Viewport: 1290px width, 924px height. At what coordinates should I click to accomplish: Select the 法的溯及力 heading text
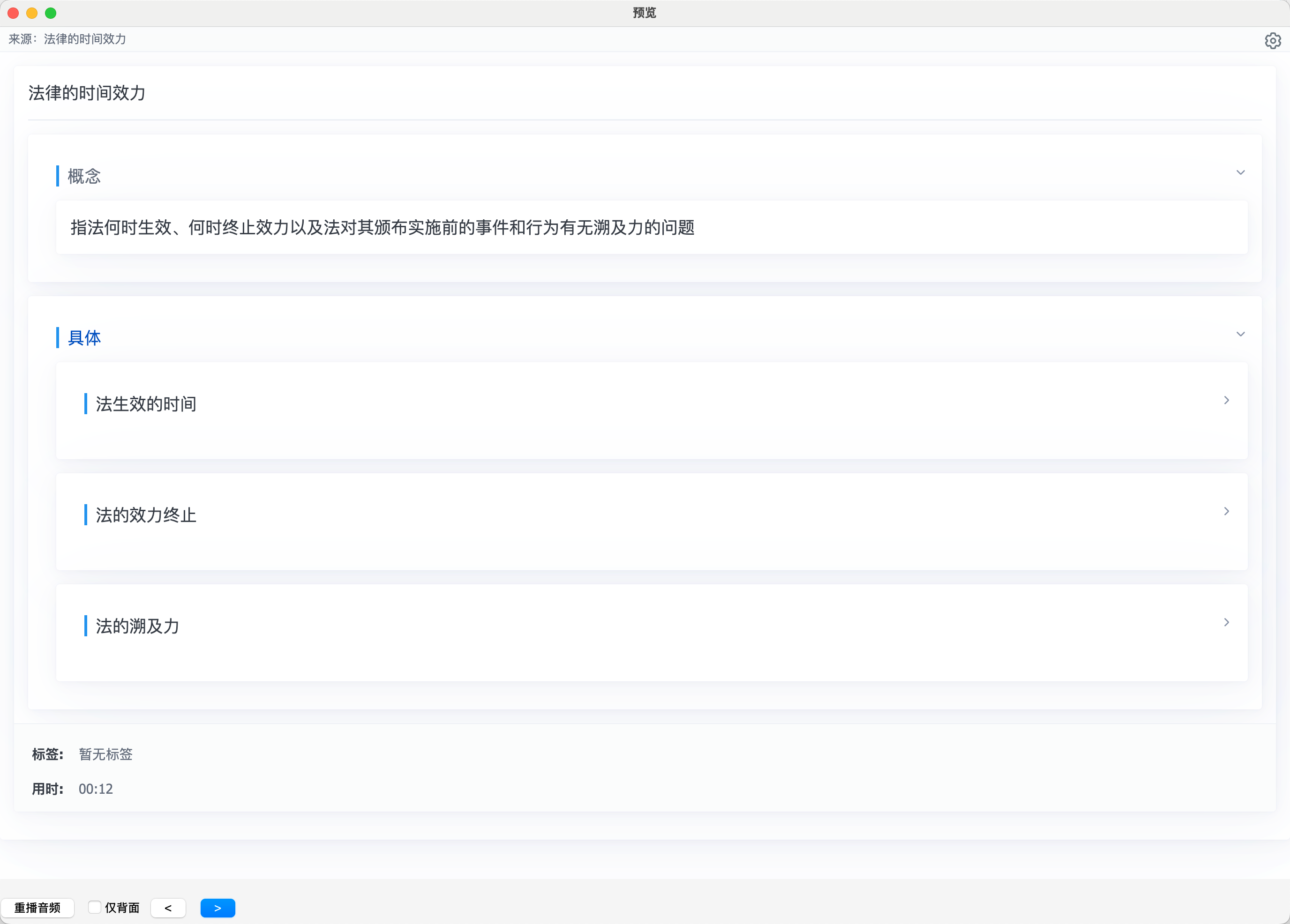coord(138,626)
